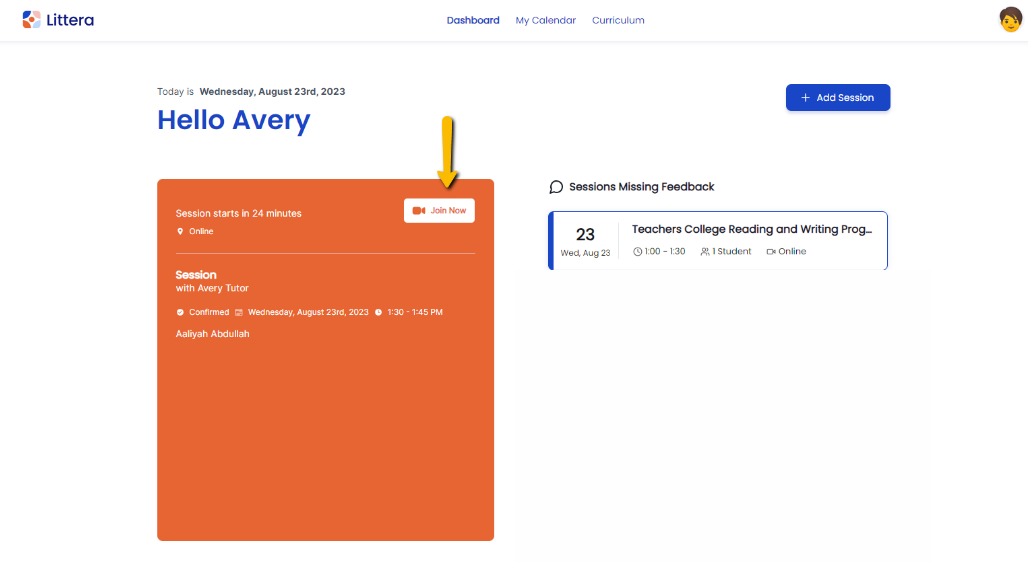1028x562 pixels.
Task: Click the 23 Wed, Aug 23 date block
Action: coord(585,241)
